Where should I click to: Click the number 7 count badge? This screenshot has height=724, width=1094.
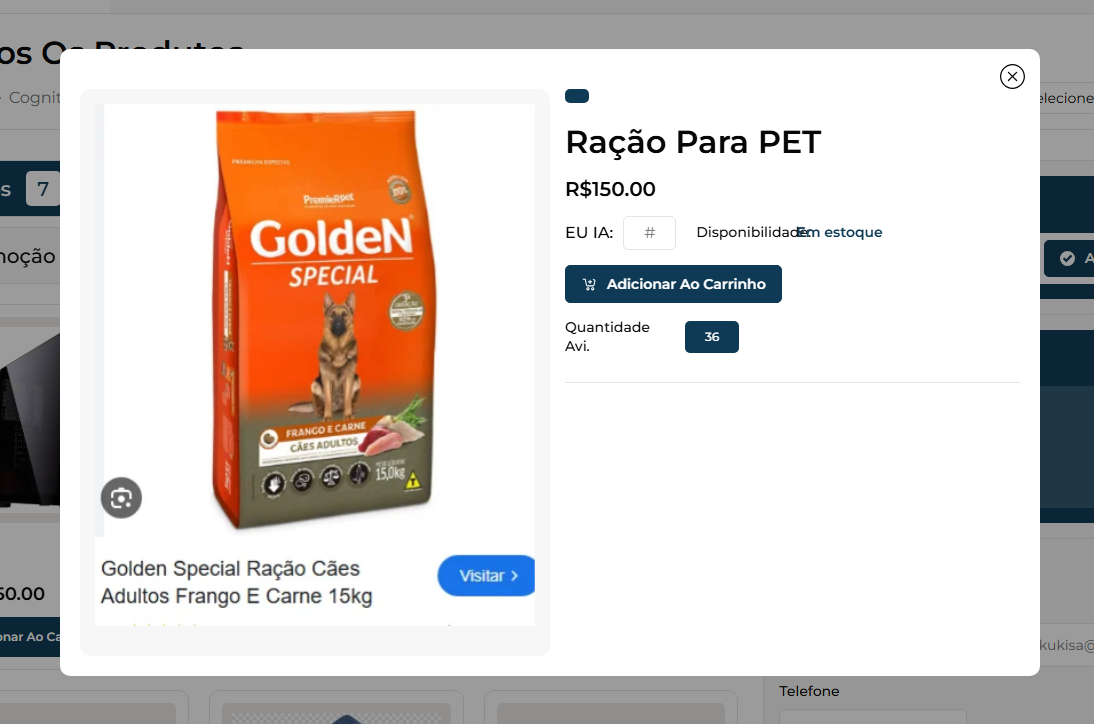point(43,189)
